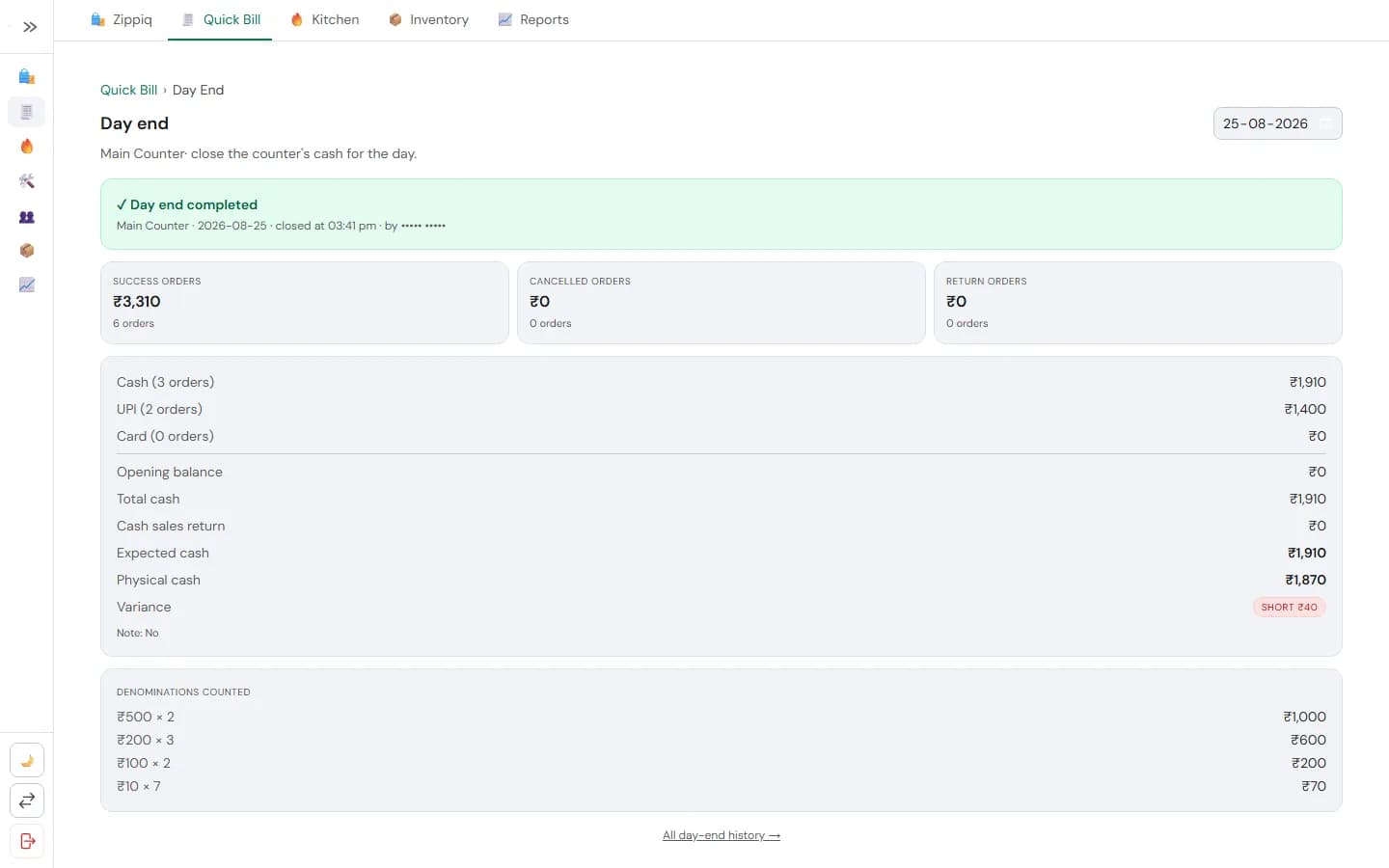Click the SHORT ₹40 variance badge
Screen dimensions: 1389x868
[1289, 607]
